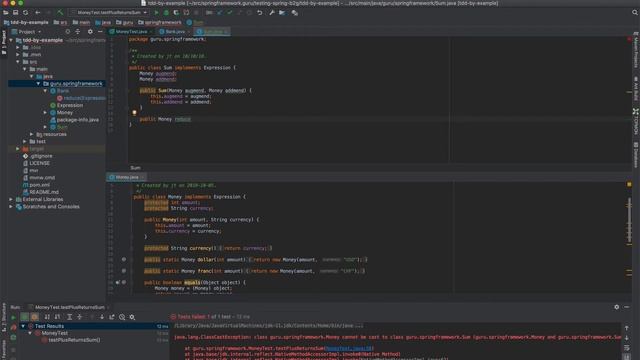Open the Project panel gear settings

90,31
